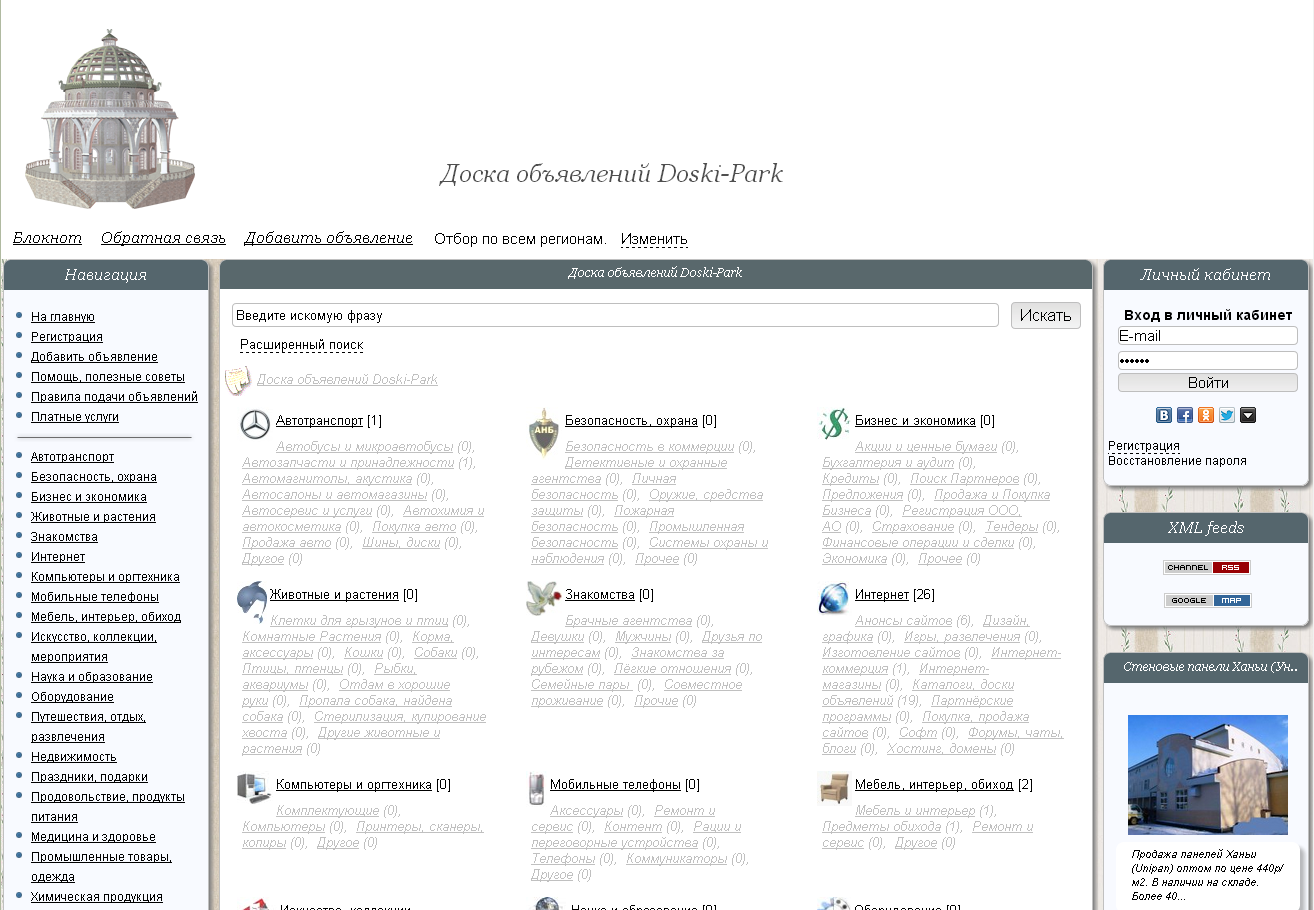The image size is (1314, 910).
Task: Show more social login options arrow
Action: (x=1248, y=415)
